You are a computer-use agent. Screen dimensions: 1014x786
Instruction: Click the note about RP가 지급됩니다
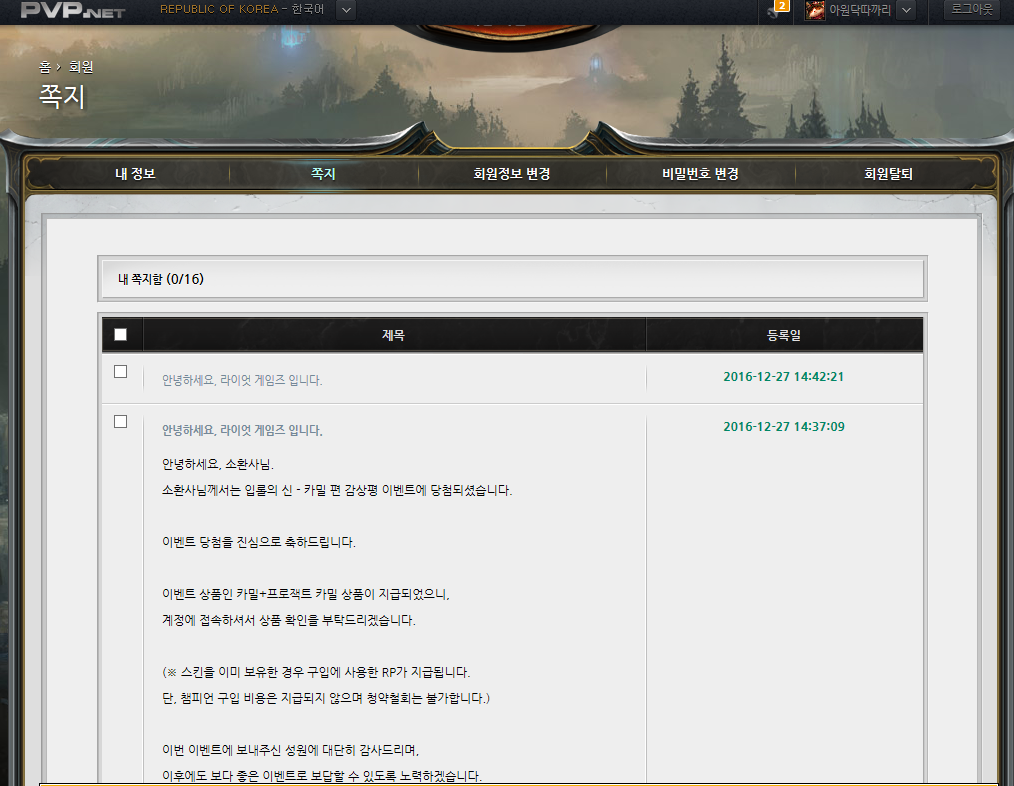(316, 672)
